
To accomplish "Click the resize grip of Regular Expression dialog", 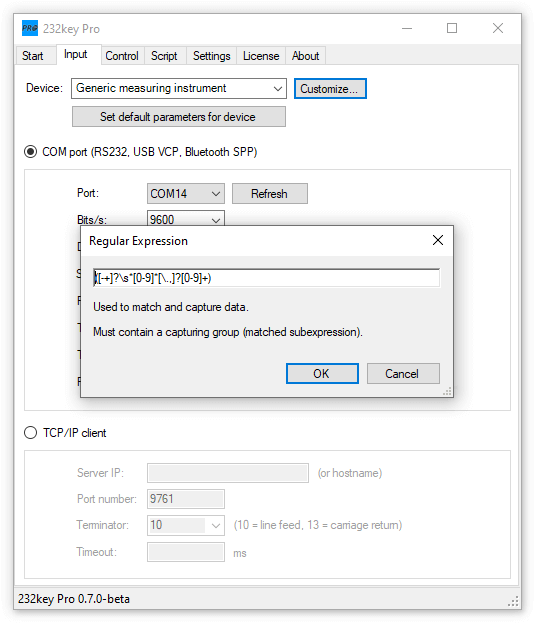I will pos(448,392).
